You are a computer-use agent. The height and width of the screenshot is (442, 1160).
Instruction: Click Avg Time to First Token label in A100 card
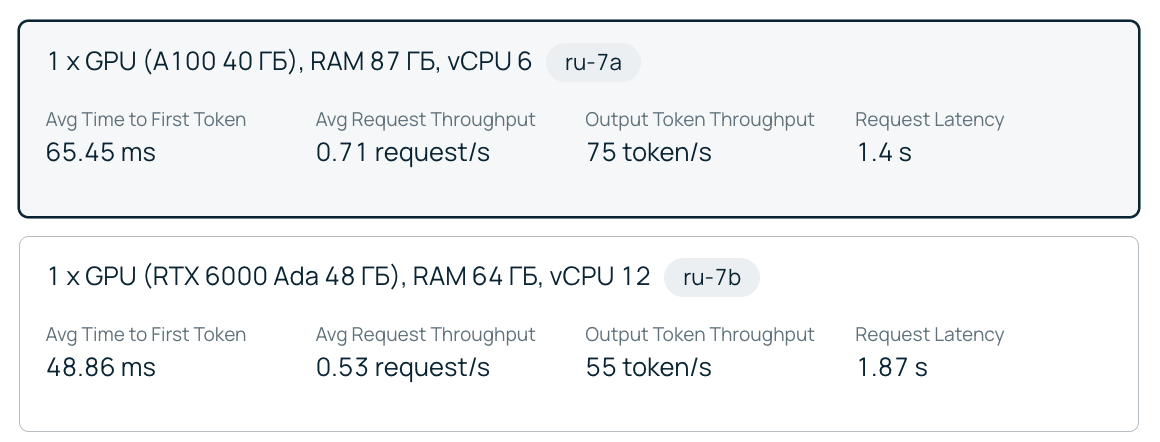point(146,119)
